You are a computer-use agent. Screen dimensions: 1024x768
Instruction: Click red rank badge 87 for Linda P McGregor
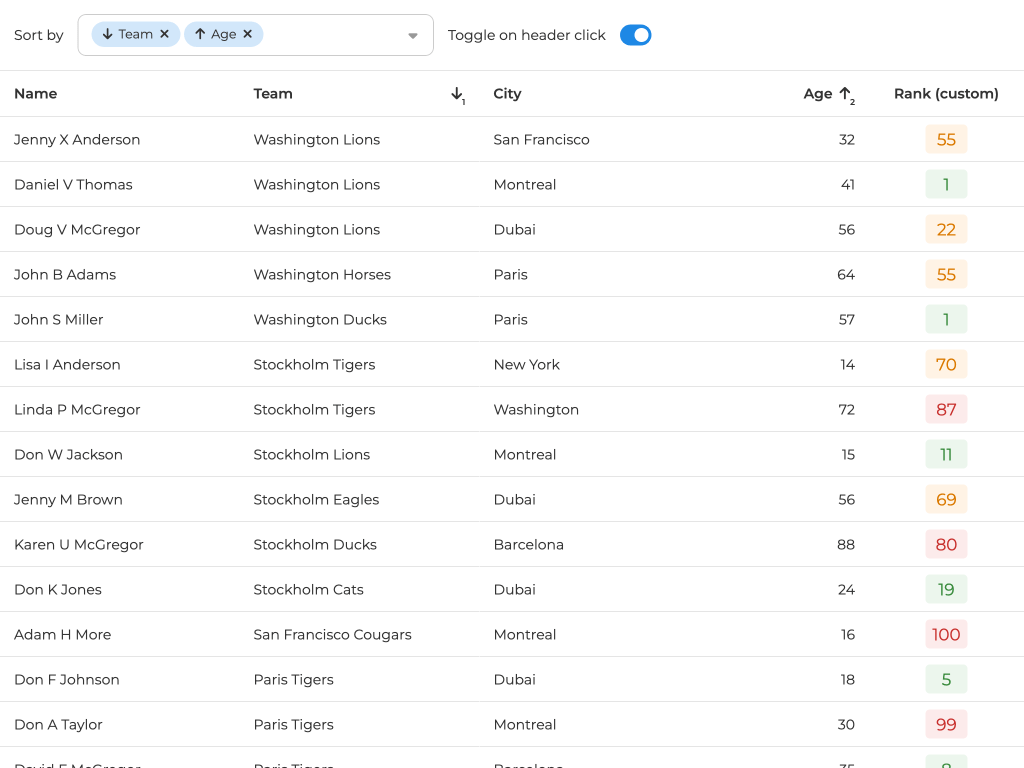pos(946,410)
